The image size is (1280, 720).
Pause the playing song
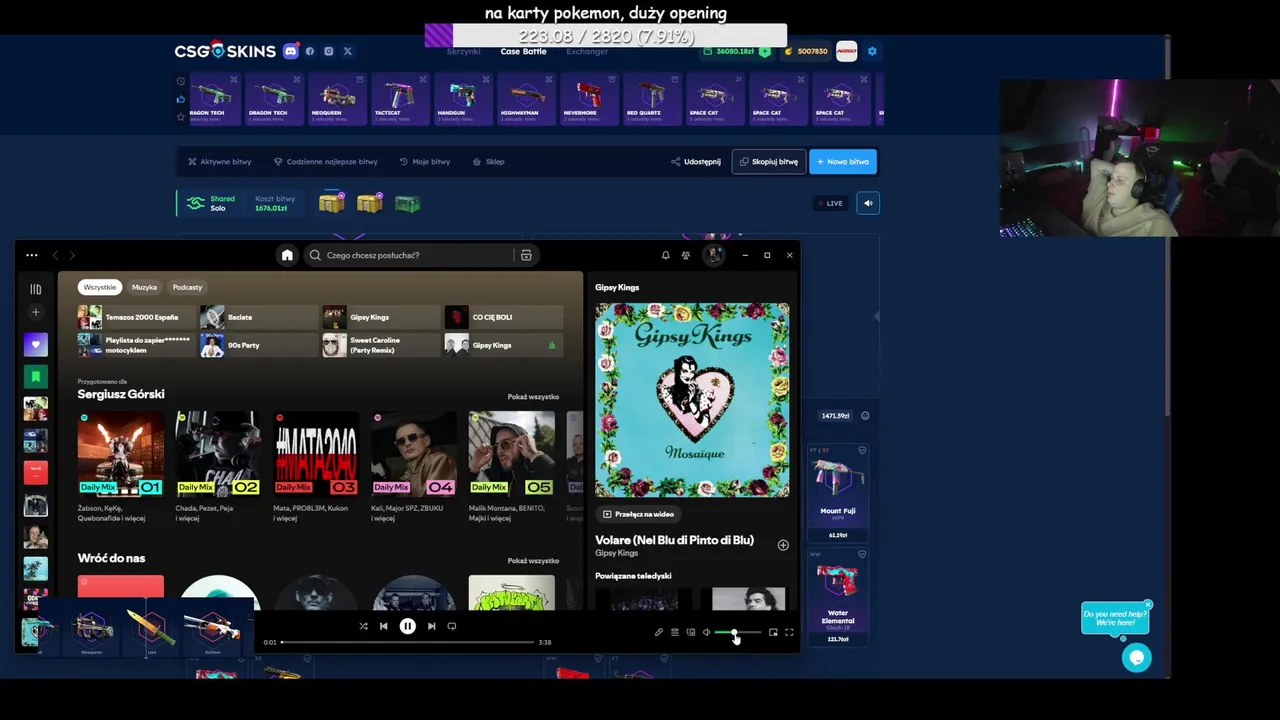[x=408, y=626]
